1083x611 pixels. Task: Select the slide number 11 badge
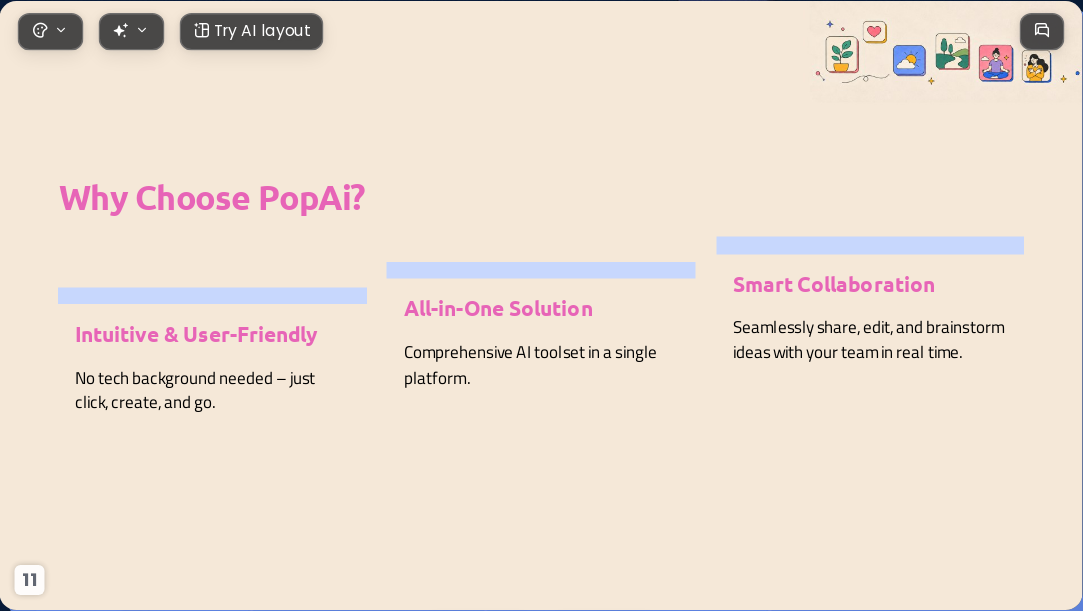(x=29, y=579)
